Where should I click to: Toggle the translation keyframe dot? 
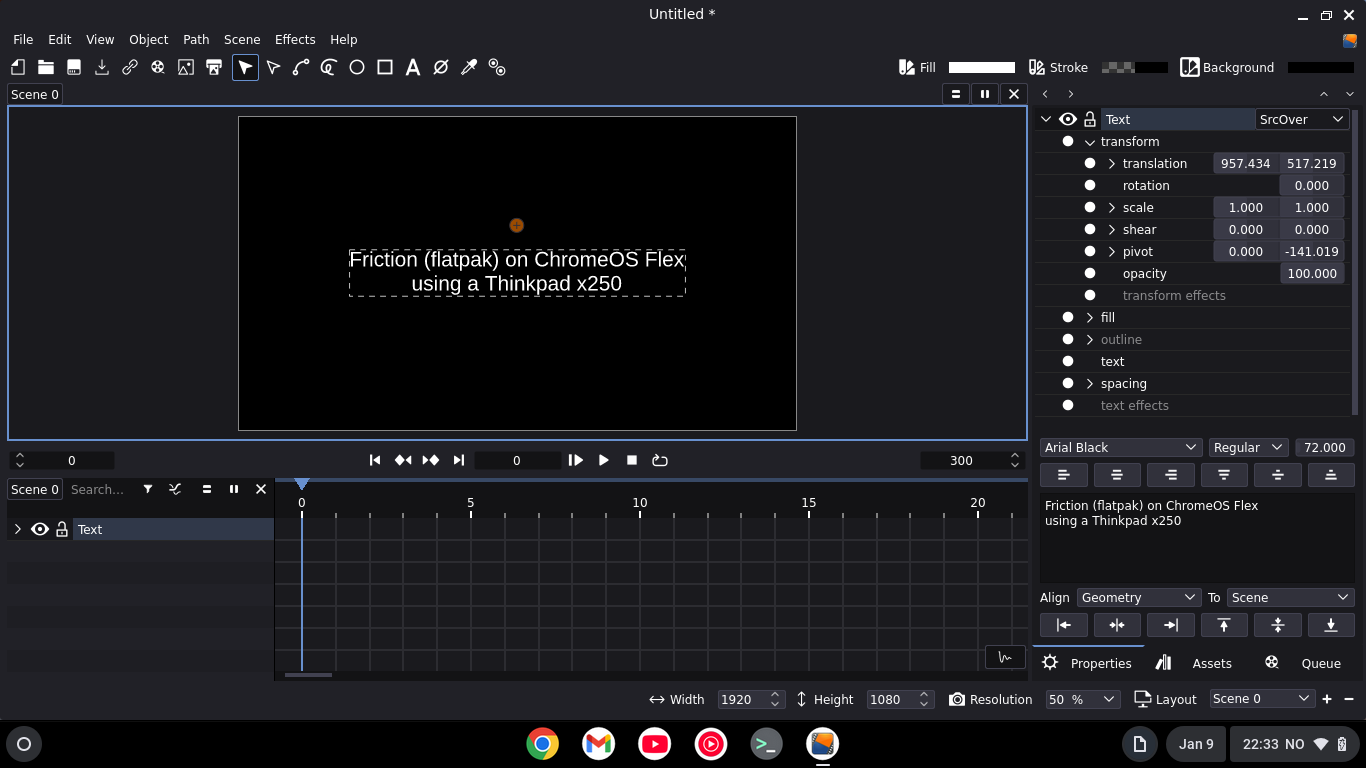[1090, 163]
